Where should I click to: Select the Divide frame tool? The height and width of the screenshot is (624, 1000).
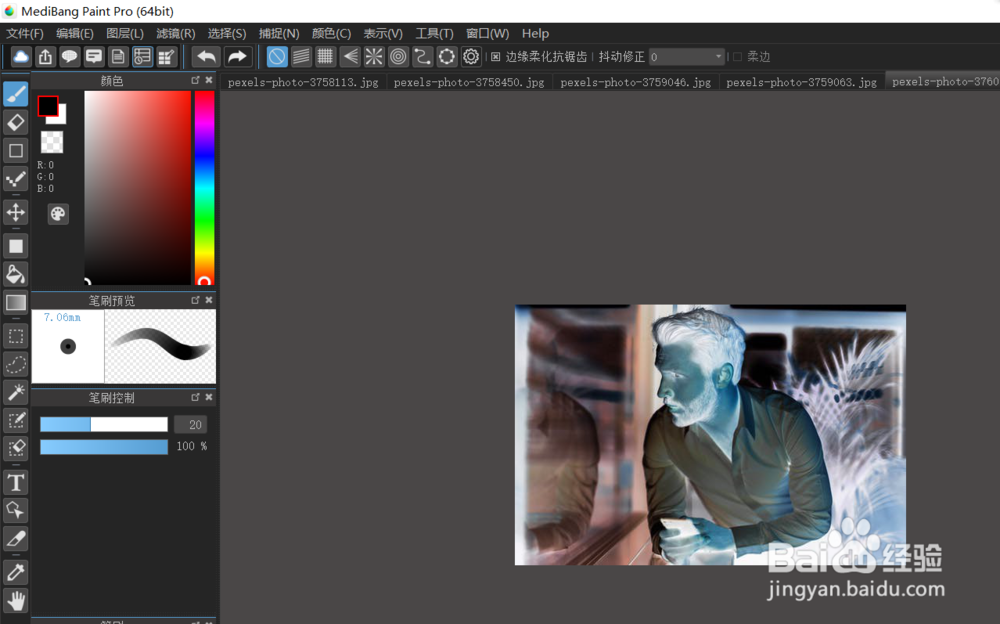(x=16, y=539)
